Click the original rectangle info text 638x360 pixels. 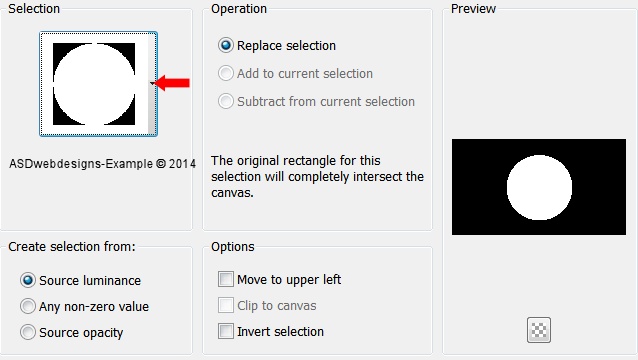317,177
